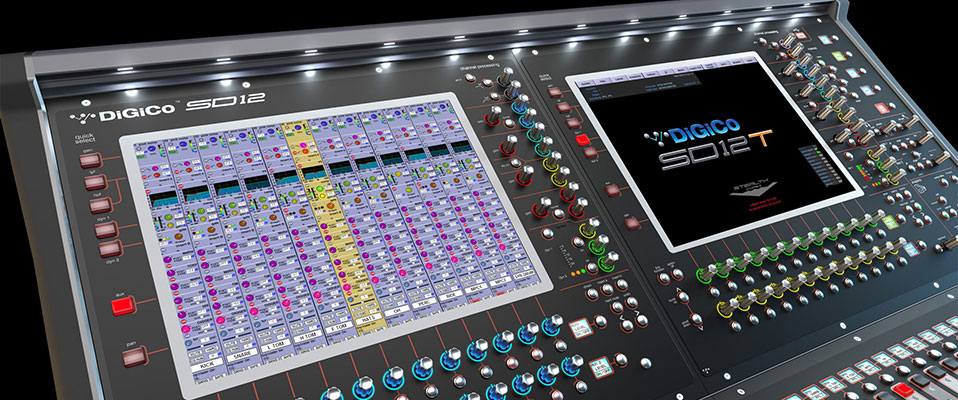Tap the DiGiCo SD12T logo on master screen
This screenshot has width=958, height=400.
click(708, 146)
